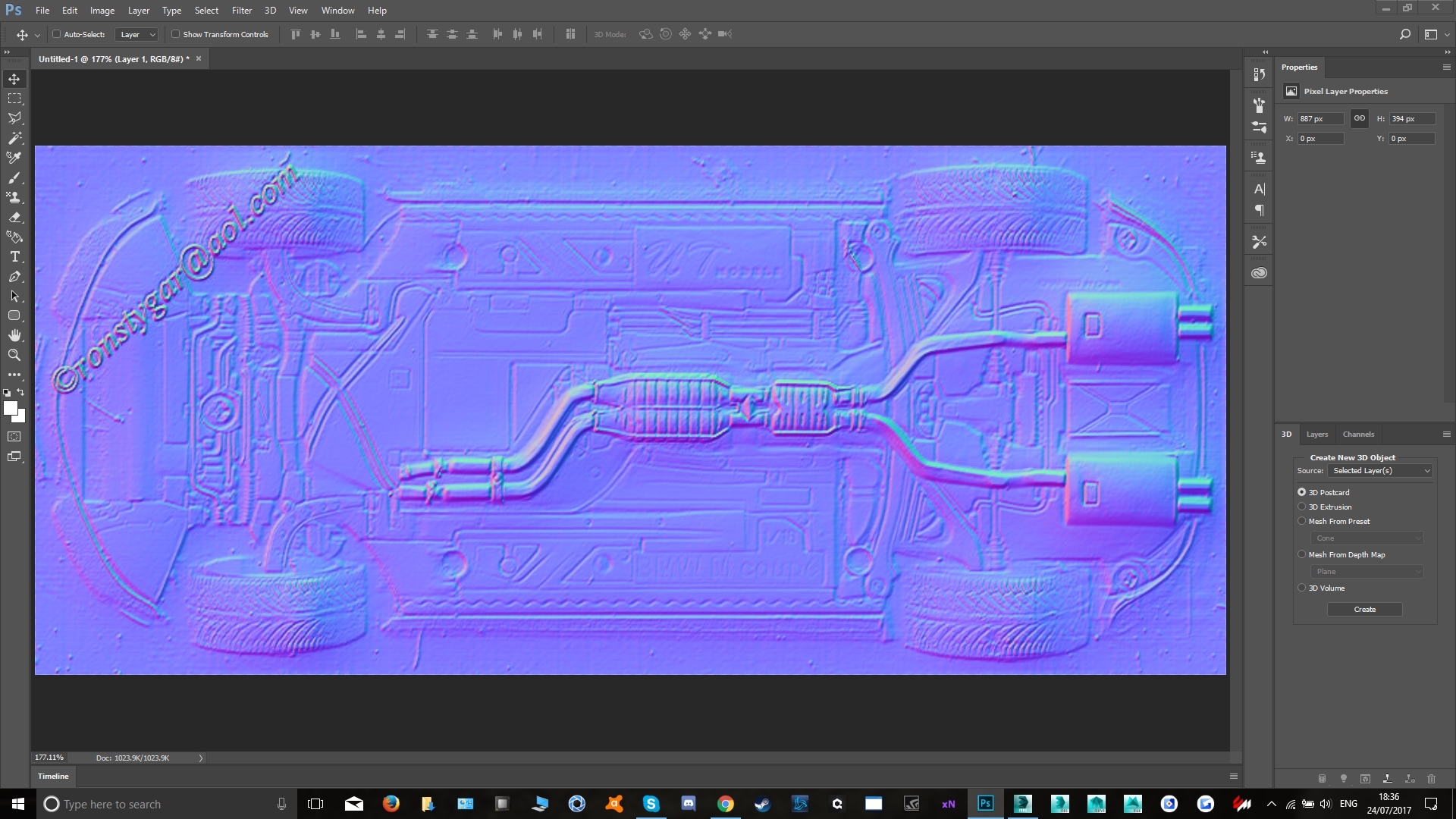
Task: Open the Creative Cloud Libraries panel icon
Action: pos(1259,273)
